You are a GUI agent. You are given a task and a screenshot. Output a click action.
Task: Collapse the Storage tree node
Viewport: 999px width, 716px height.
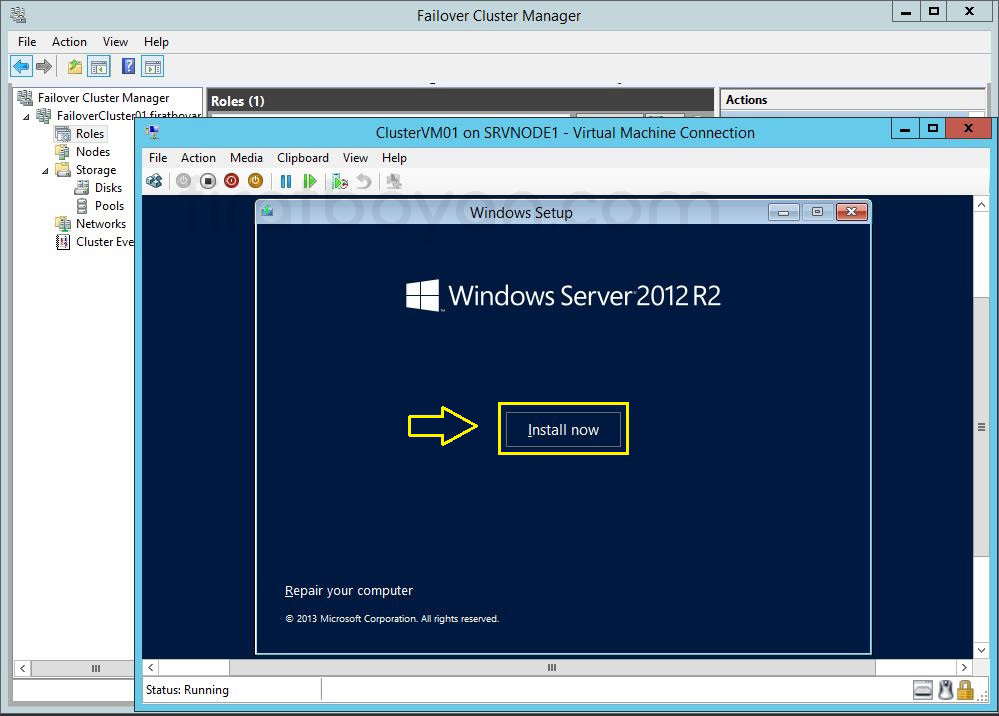(45, 171)
